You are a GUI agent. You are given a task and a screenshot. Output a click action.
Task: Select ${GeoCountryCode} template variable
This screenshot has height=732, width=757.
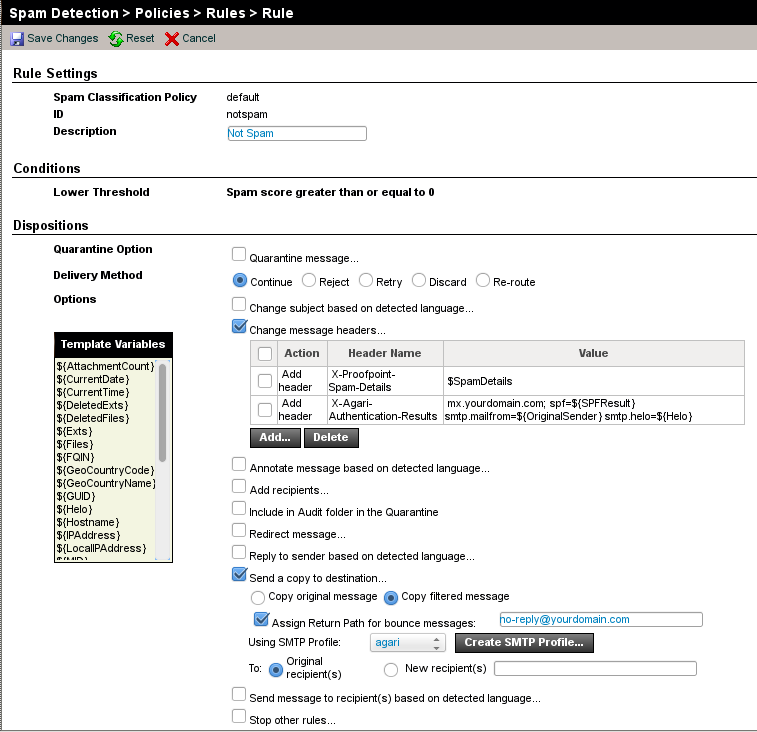(x=105, y=470)
